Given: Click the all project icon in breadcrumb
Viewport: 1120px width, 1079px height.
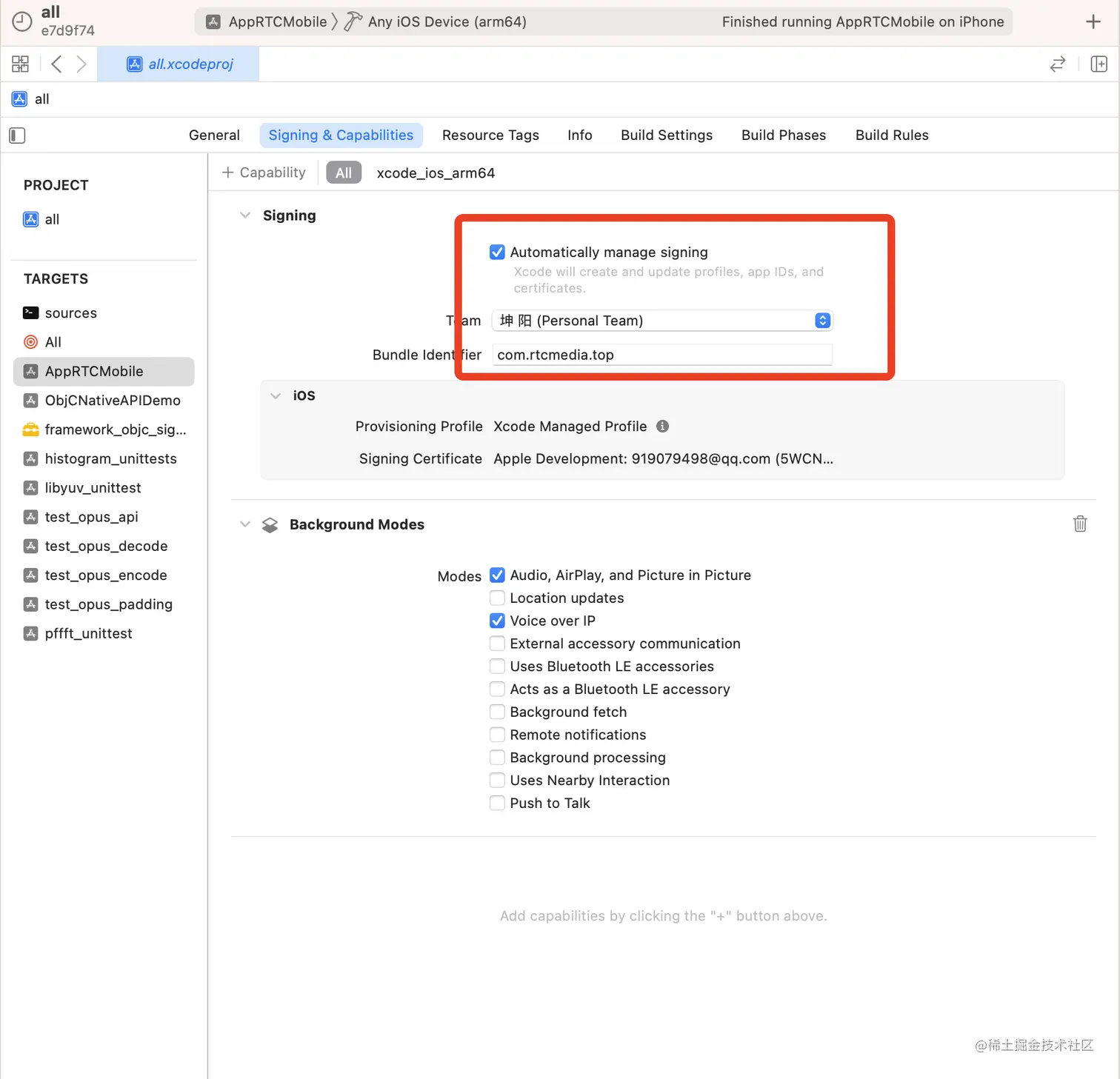Looking at the screenshot, I should [x=20, y=99].
